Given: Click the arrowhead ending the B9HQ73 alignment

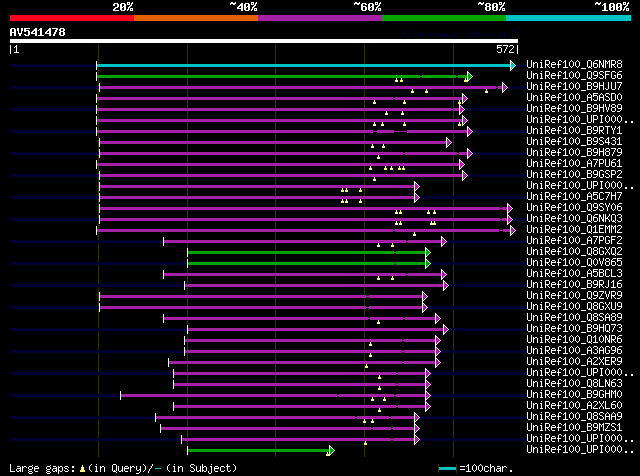Looking at the screenshot, I should (446, 329).
